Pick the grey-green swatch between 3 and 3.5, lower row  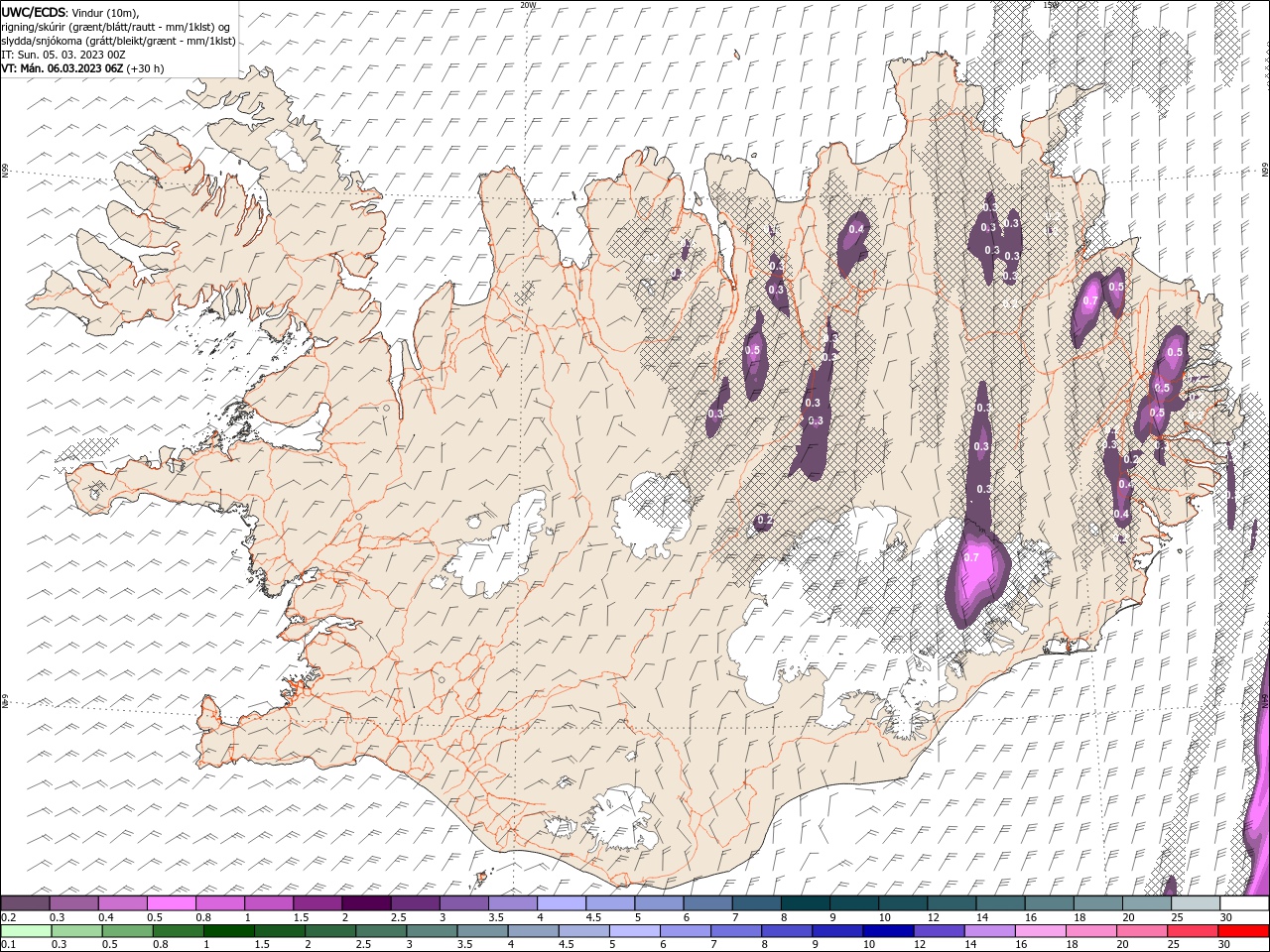[432, 930]
